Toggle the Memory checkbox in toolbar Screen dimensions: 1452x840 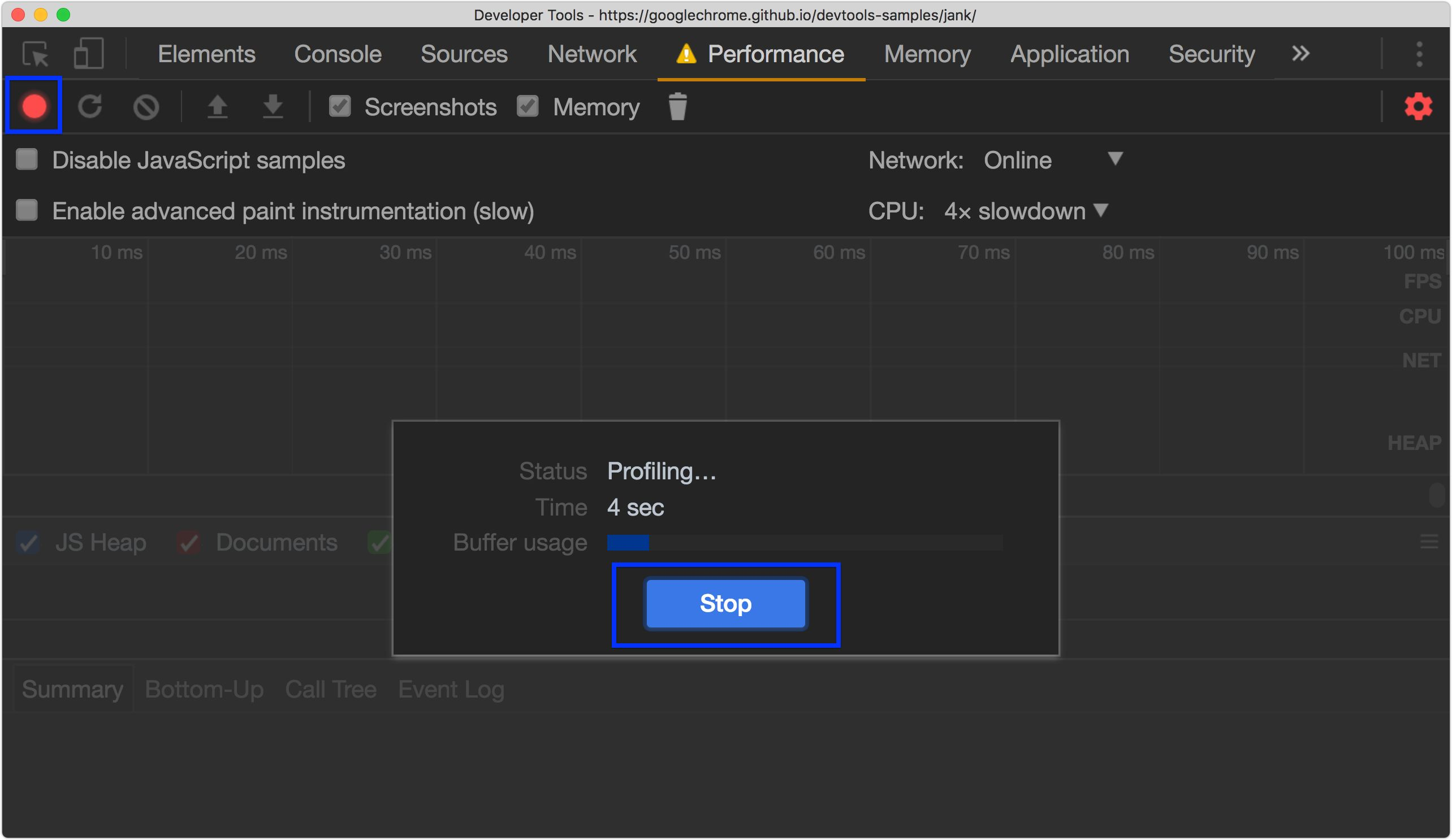[527, 107]
